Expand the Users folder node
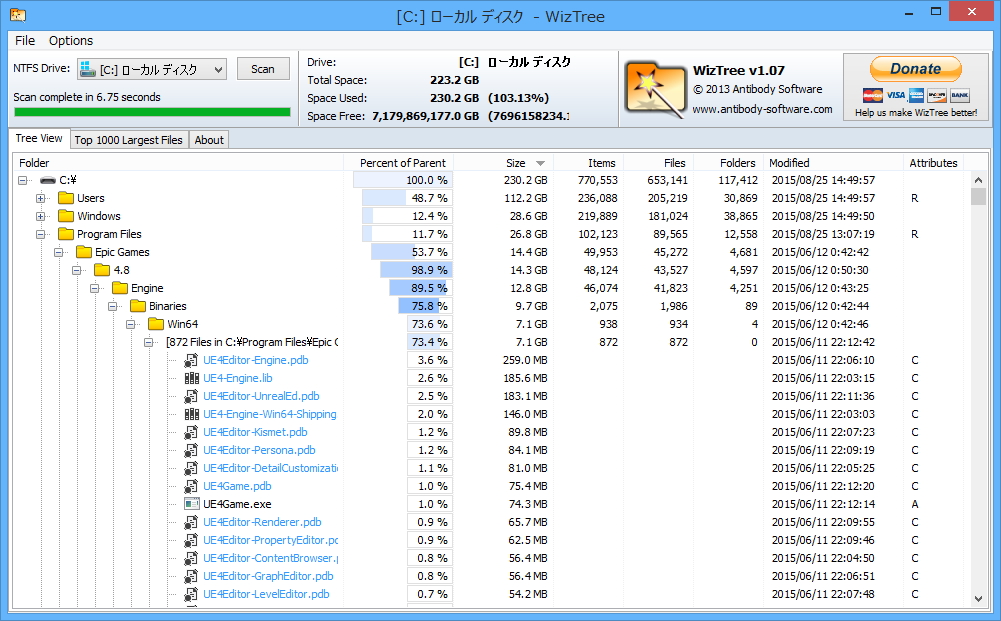Viewport: 1001px width, 621px height. click(x=40, y=198)
